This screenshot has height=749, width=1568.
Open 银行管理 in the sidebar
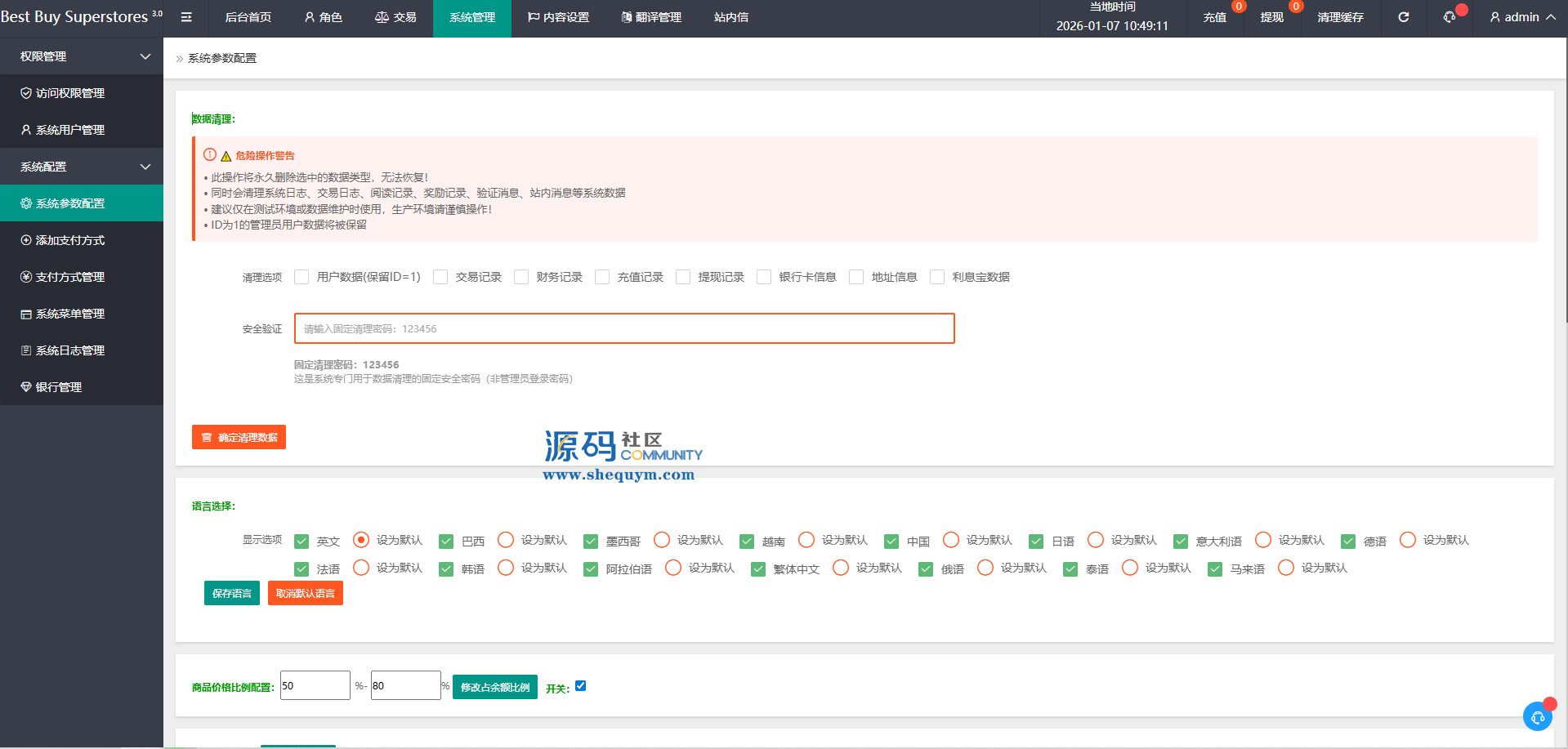59,387
